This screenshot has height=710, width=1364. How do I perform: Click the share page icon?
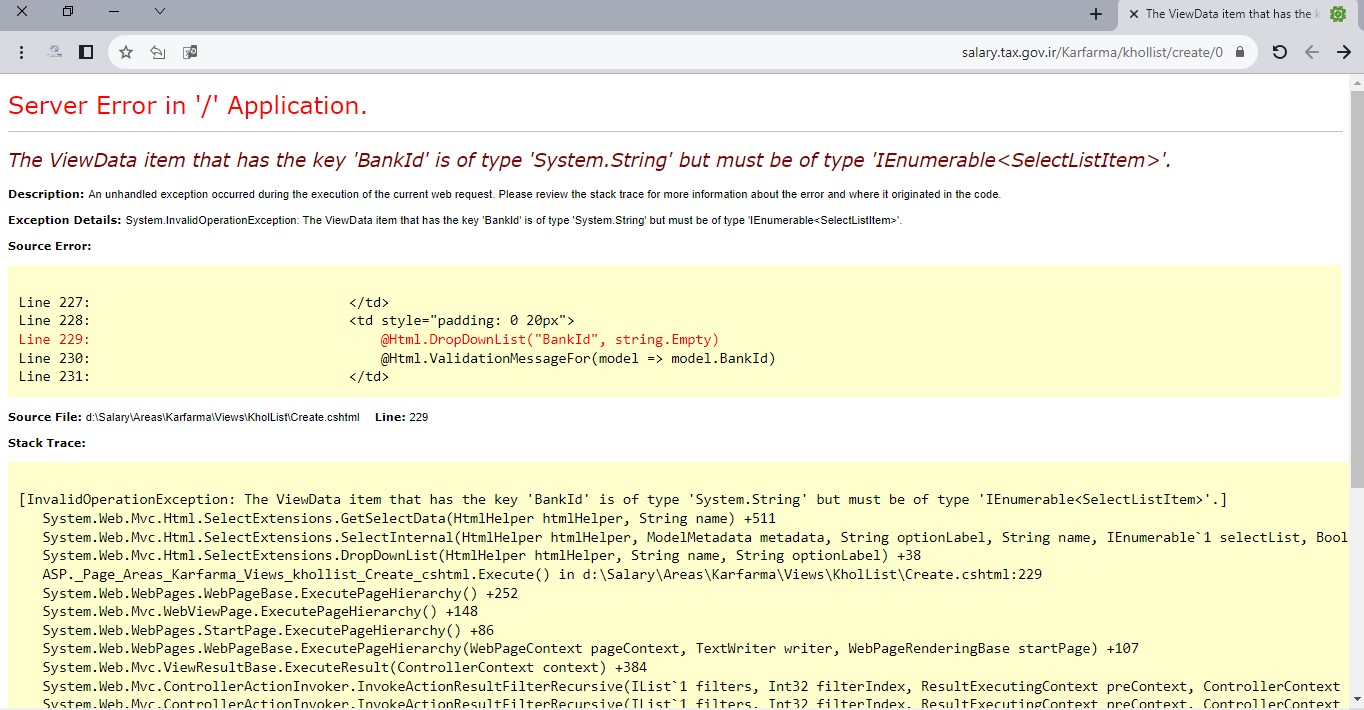click(x=158, y=52)
